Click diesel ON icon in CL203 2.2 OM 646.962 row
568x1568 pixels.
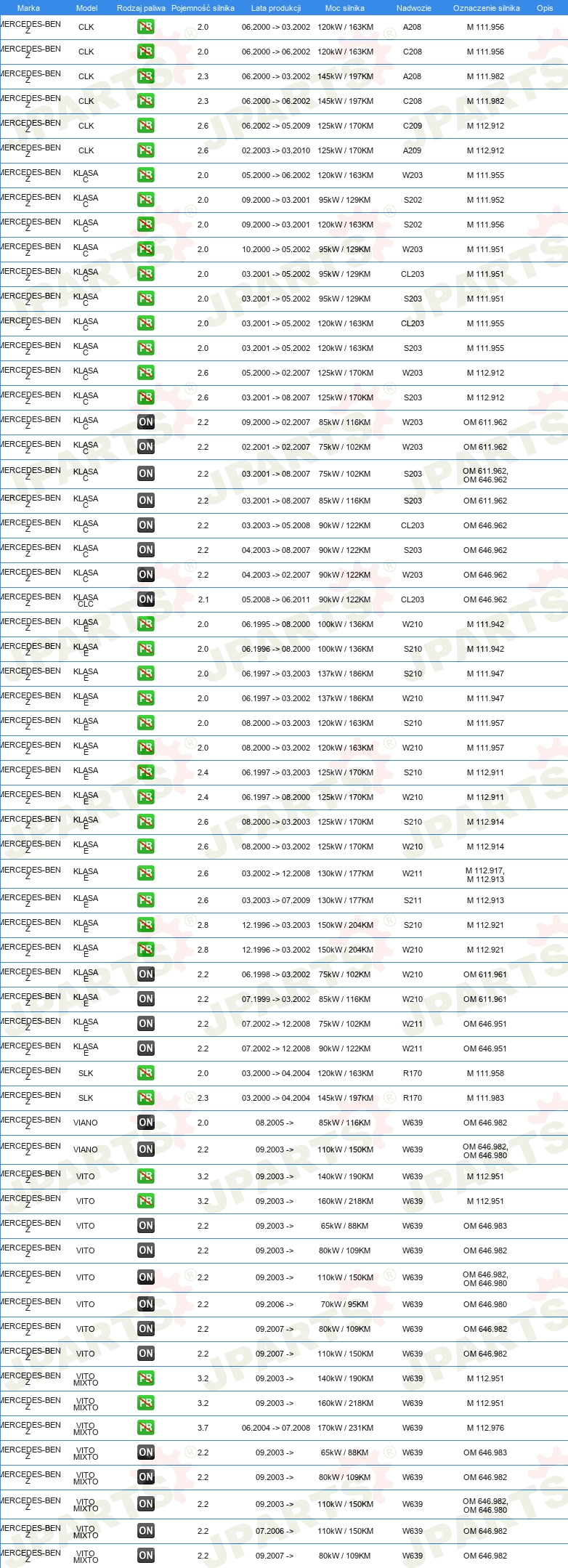click(145, 525)
